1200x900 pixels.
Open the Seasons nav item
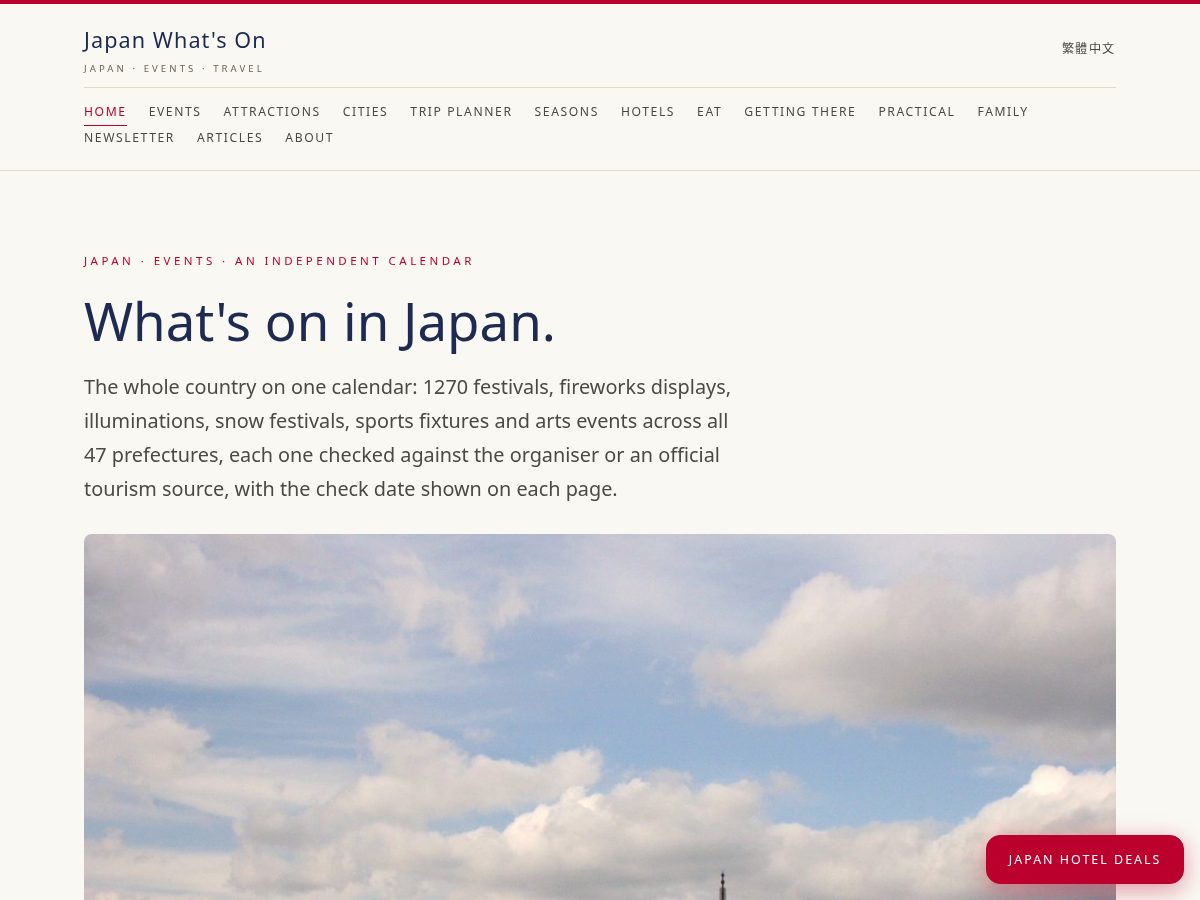coord(566,112)
